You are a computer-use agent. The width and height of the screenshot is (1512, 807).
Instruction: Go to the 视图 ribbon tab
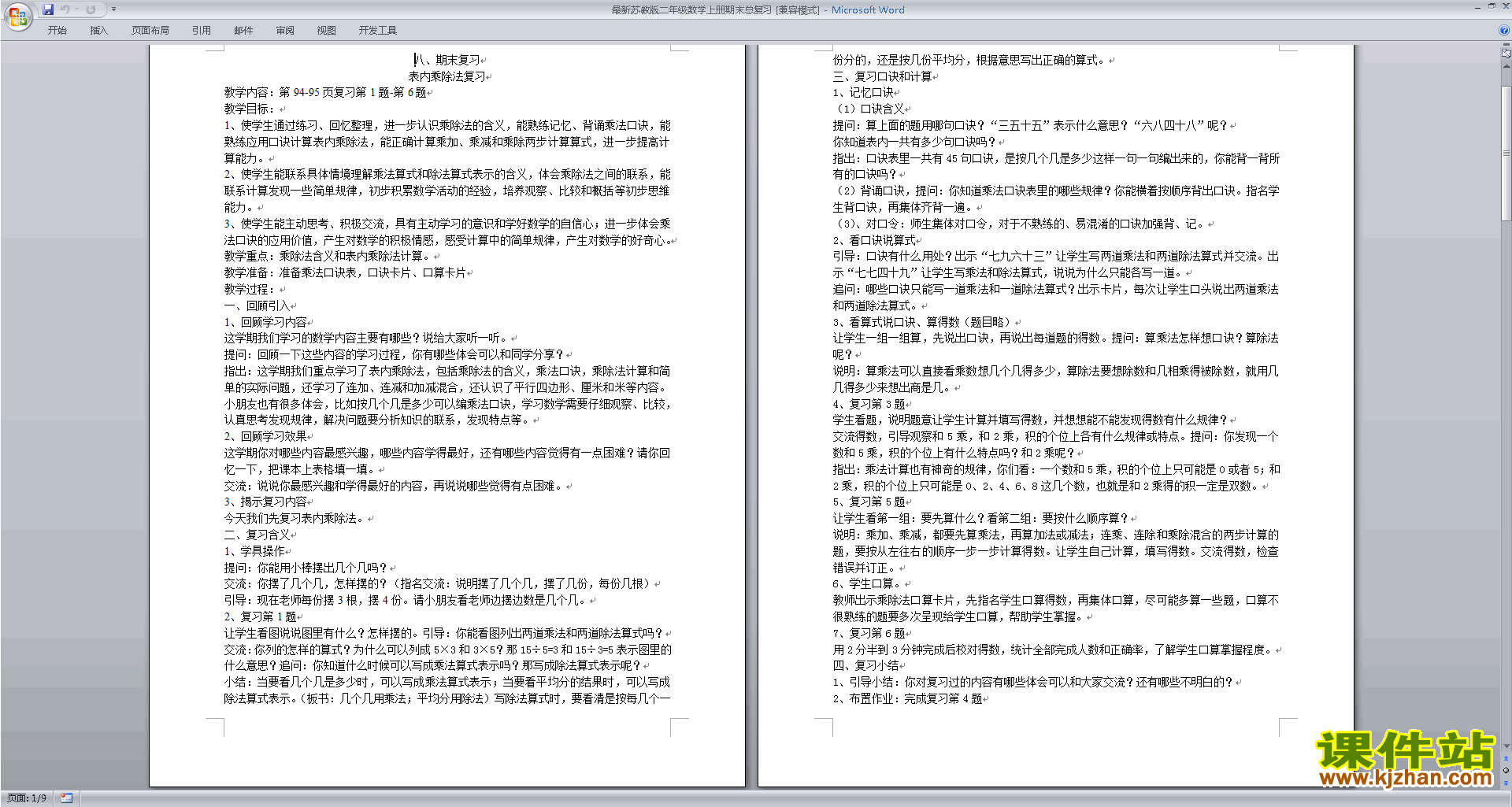tap(326, 31)
